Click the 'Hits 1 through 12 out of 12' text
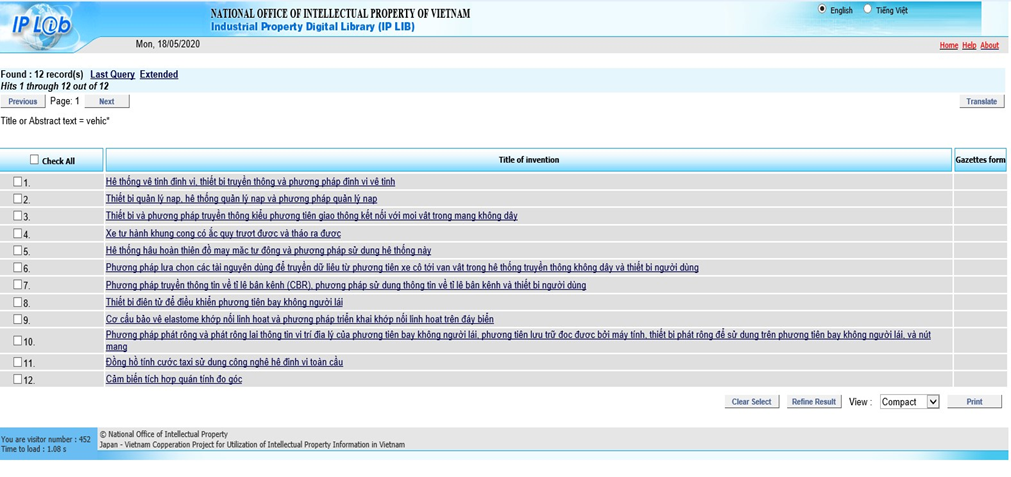This screenshot has width=1011, height=477. pos(55,86)
